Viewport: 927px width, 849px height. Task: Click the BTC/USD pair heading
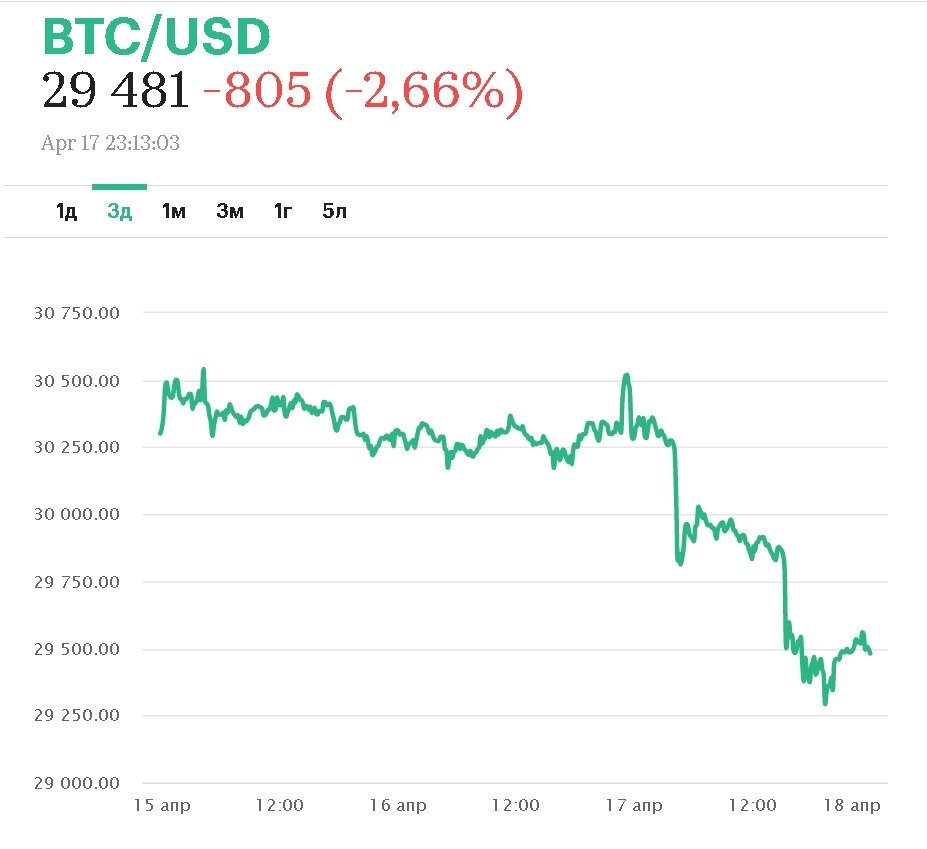156,37
